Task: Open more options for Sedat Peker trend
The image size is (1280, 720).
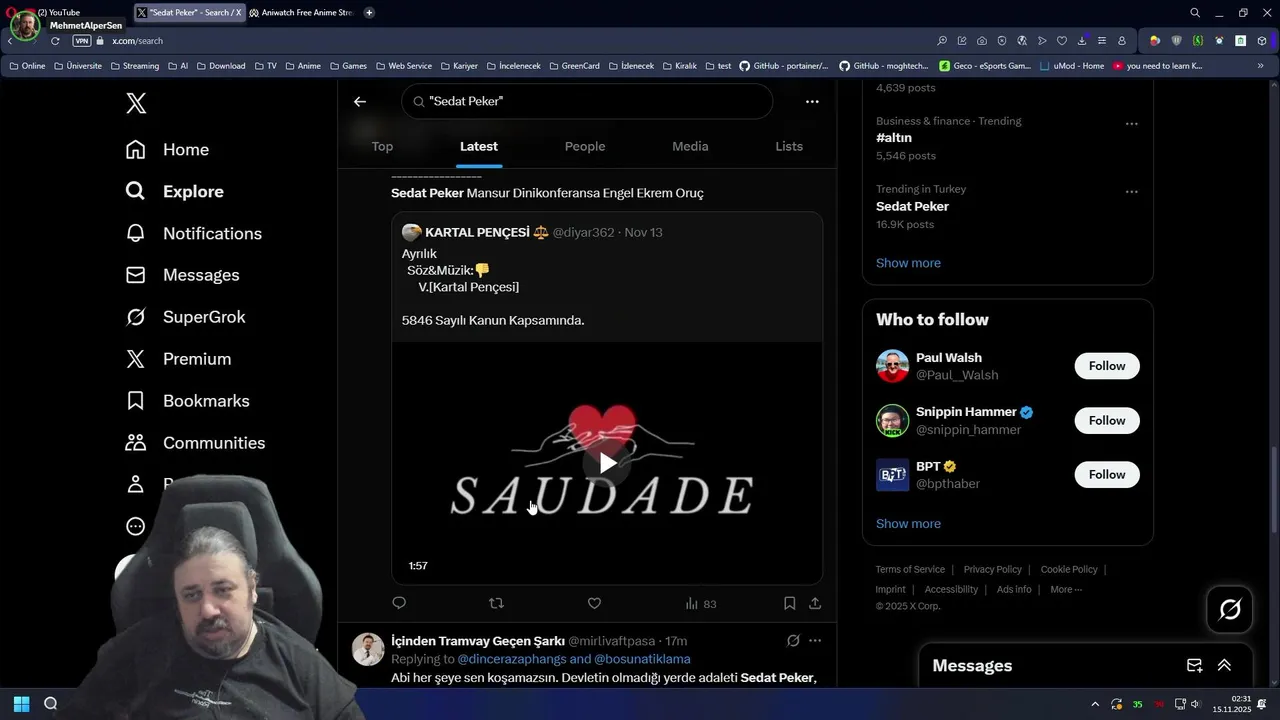Action: pyautogui.click(x=1132, y=192)
